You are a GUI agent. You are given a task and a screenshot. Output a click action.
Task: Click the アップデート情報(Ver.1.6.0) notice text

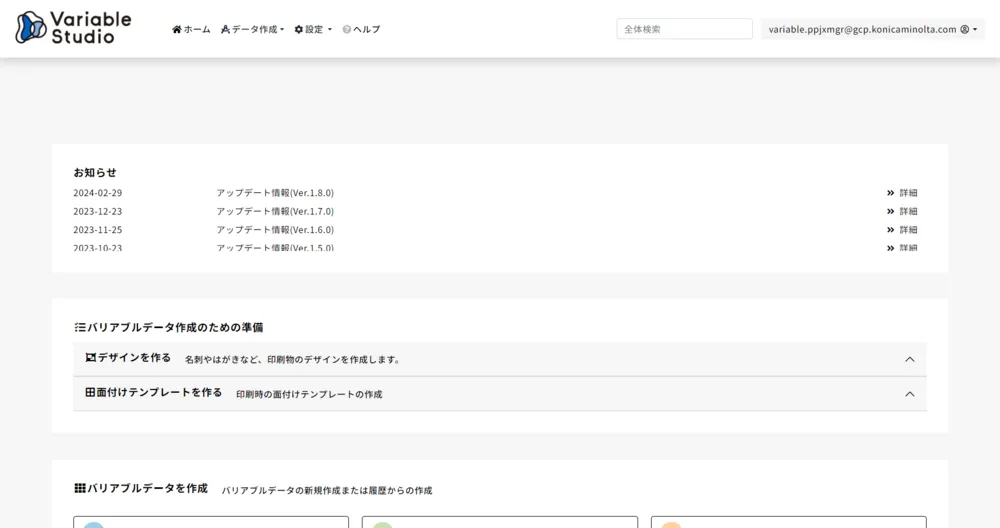[275, 230]
